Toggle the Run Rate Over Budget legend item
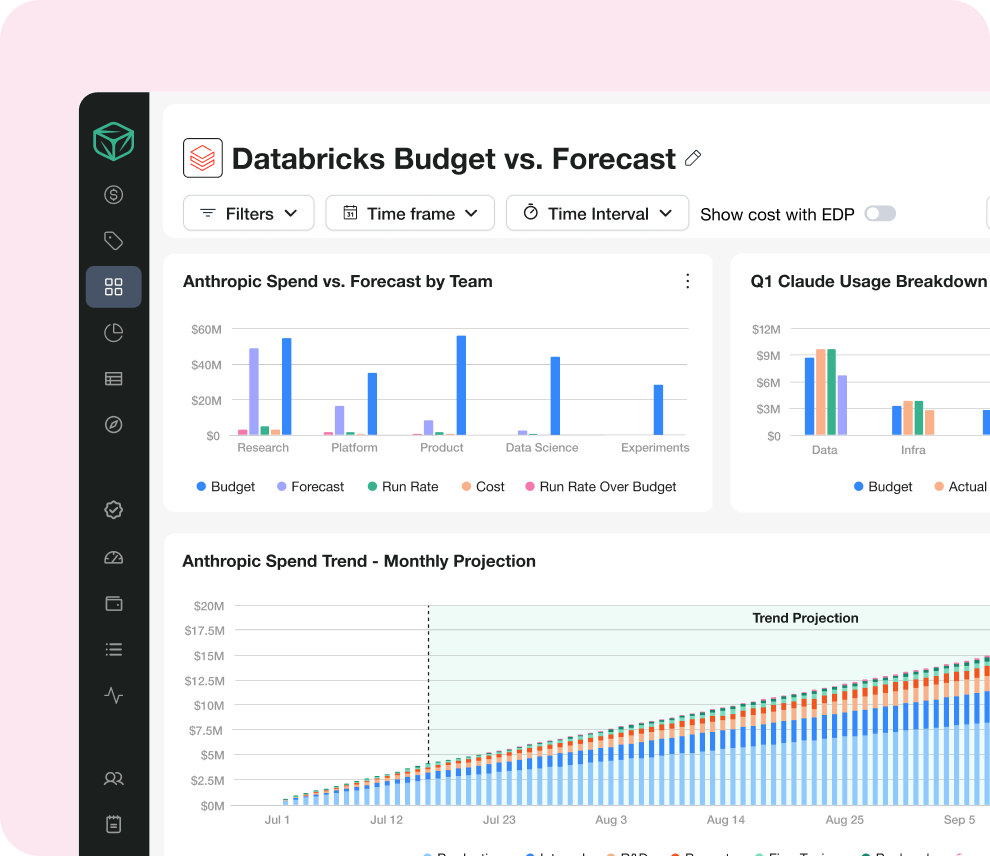The width and height of the screenshot is (990, 856). pyautogui.click(x=600, y=487)
